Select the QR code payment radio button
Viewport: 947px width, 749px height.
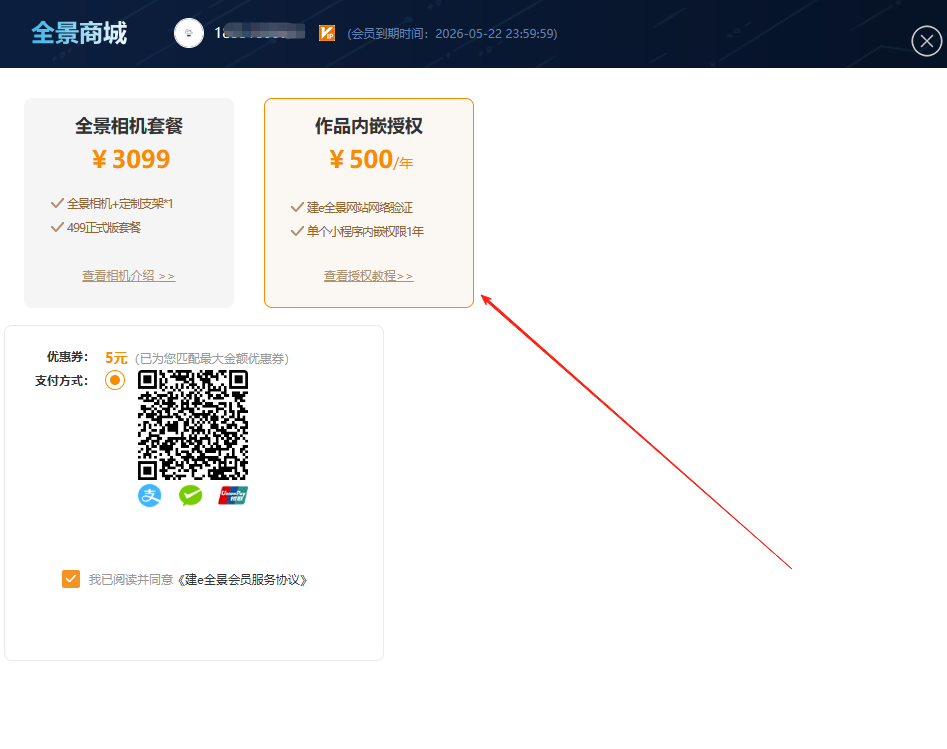115,380
